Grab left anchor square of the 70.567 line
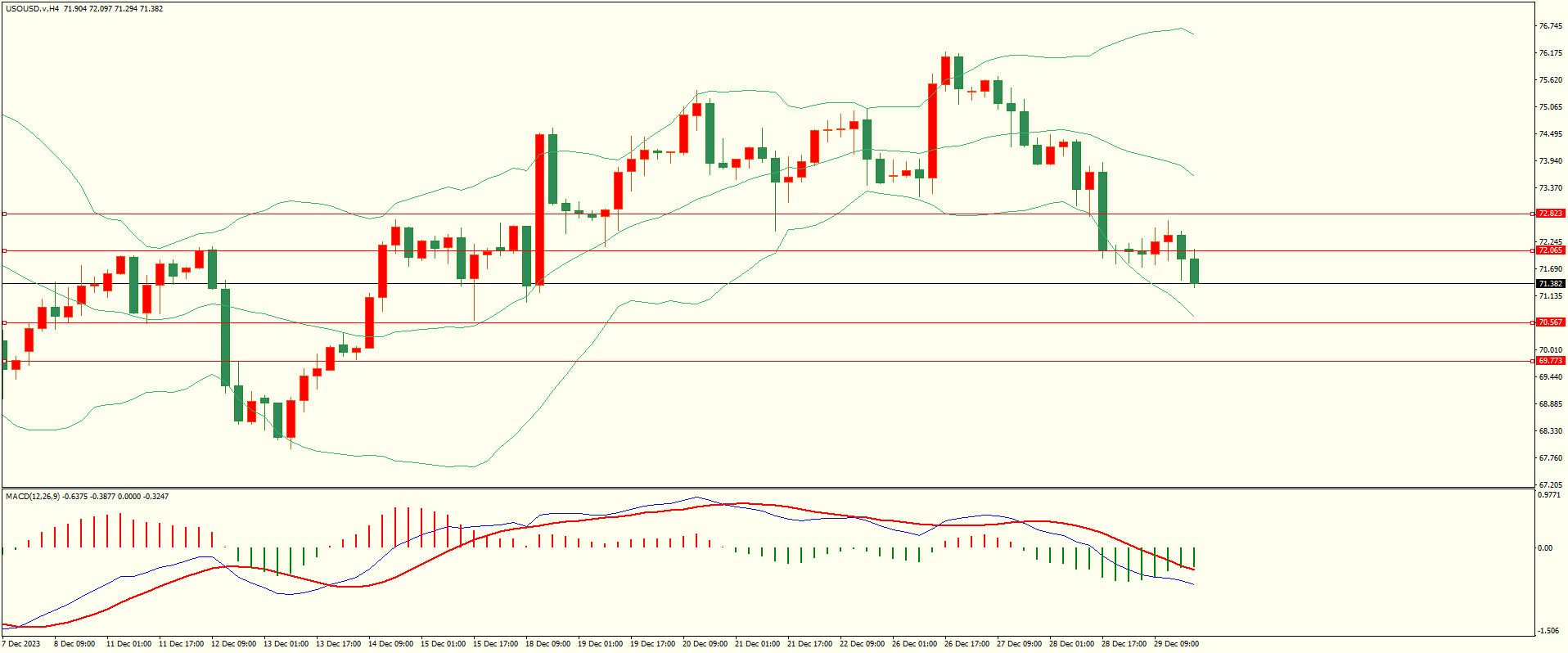The height and width of the screenshot is (653, 1568). click(4, 322)
